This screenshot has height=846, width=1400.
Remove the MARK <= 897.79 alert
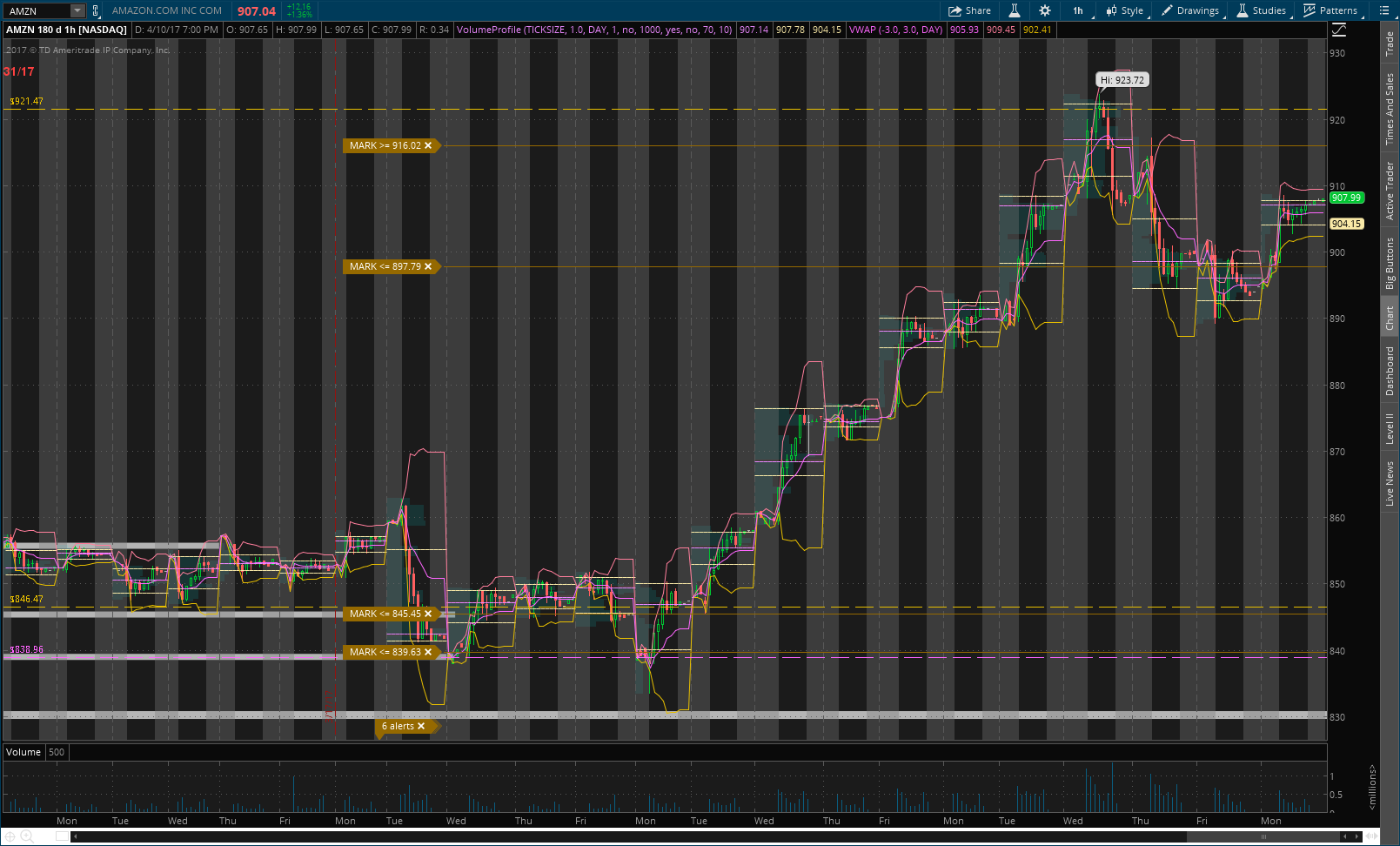[428, 266]
